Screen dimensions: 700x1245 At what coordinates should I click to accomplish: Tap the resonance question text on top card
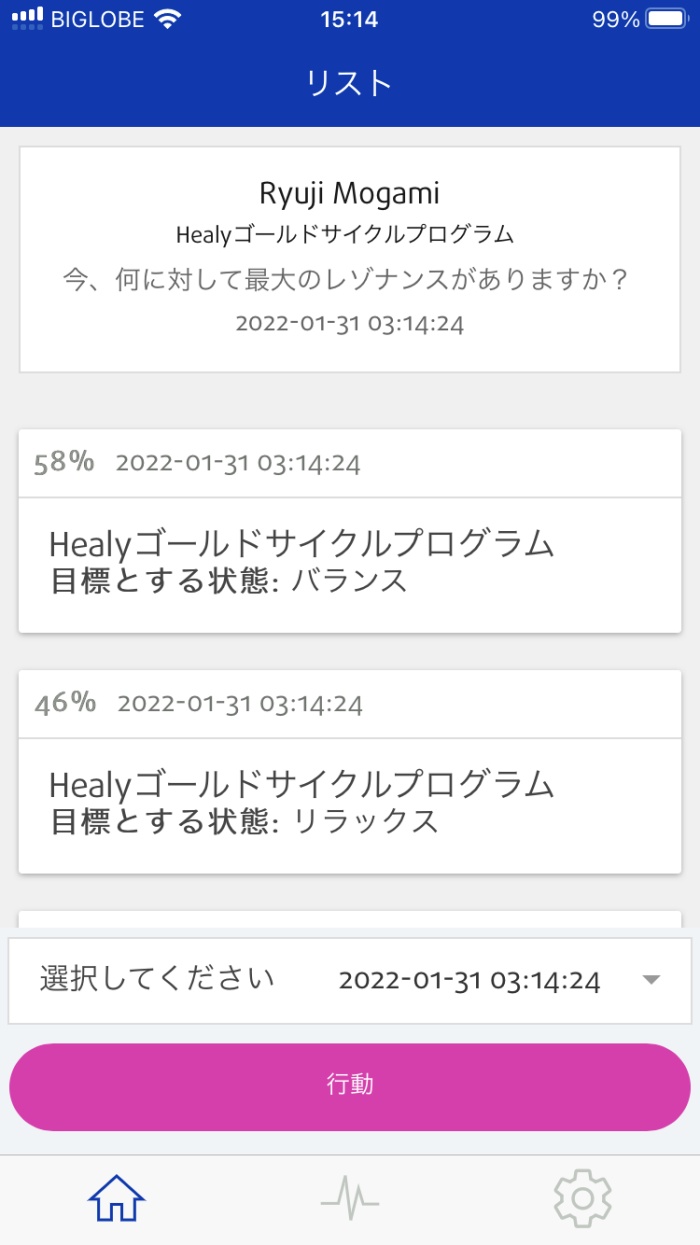pyautogui.click(x=350, y=283)
